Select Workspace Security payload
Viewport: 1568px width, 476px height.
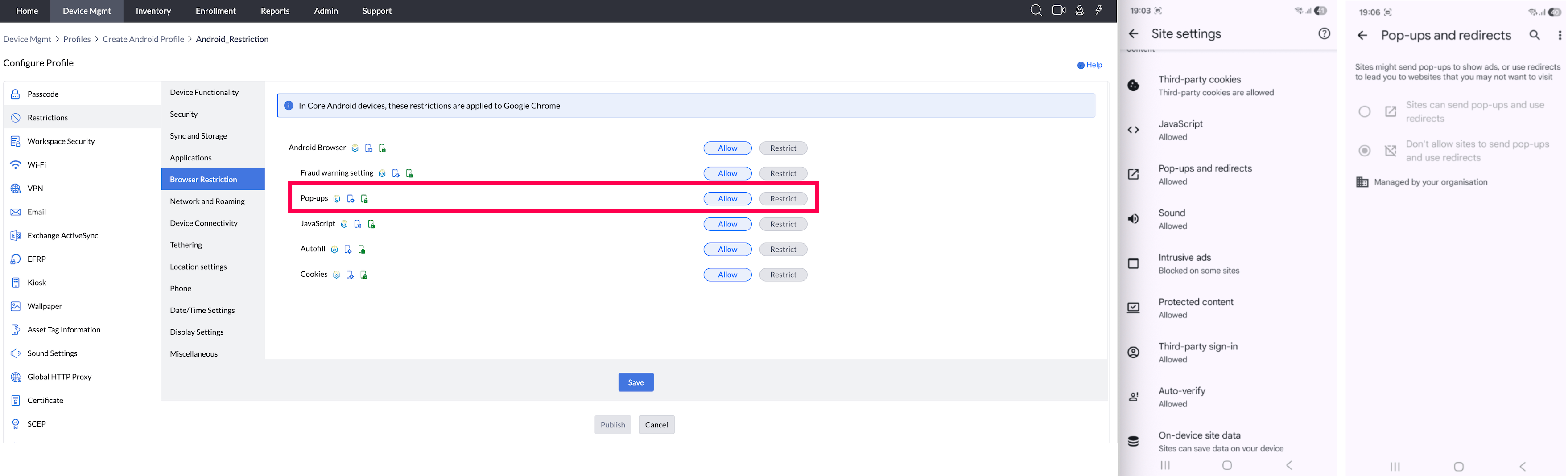pos(82,141)
